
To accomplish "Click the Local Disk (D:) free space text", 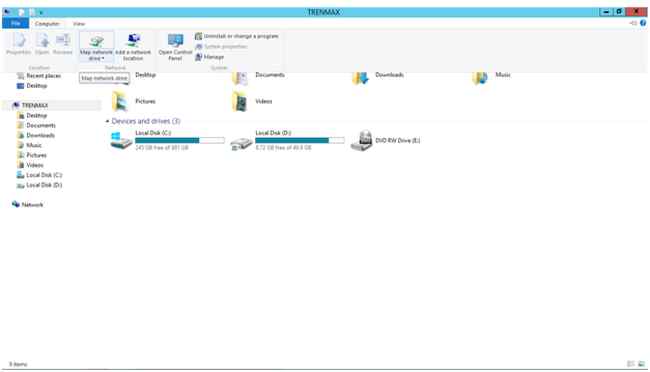I will pos(283,148).
